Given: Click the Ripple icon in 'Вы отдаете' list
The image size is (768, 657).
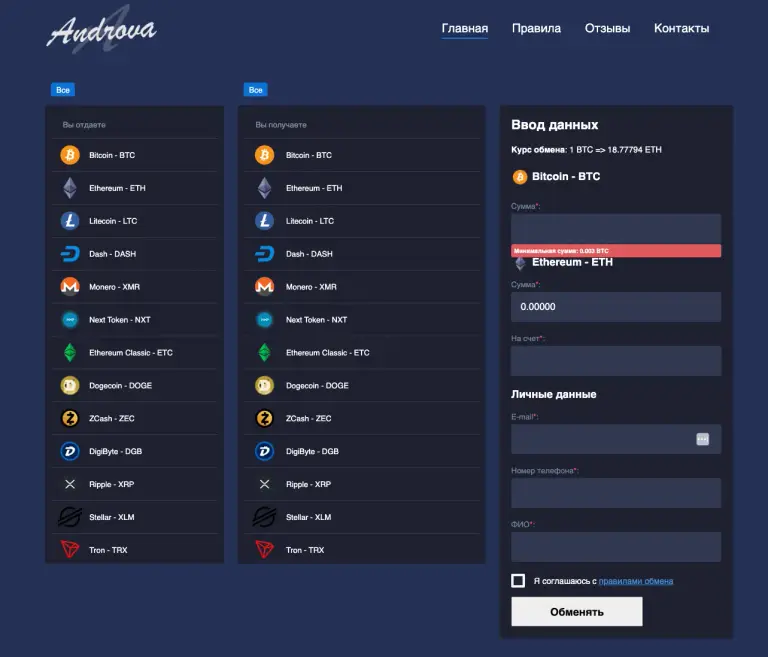Looking at the screenshot, I should (70, 484).
